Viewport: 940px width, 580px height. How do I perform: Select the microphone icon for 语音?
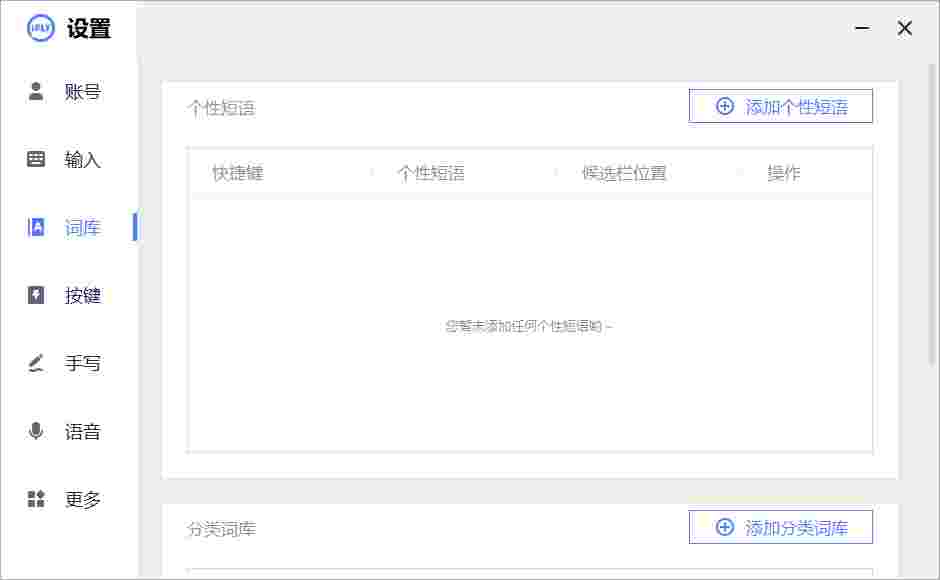pyautogui.click(x=36, y=431)
